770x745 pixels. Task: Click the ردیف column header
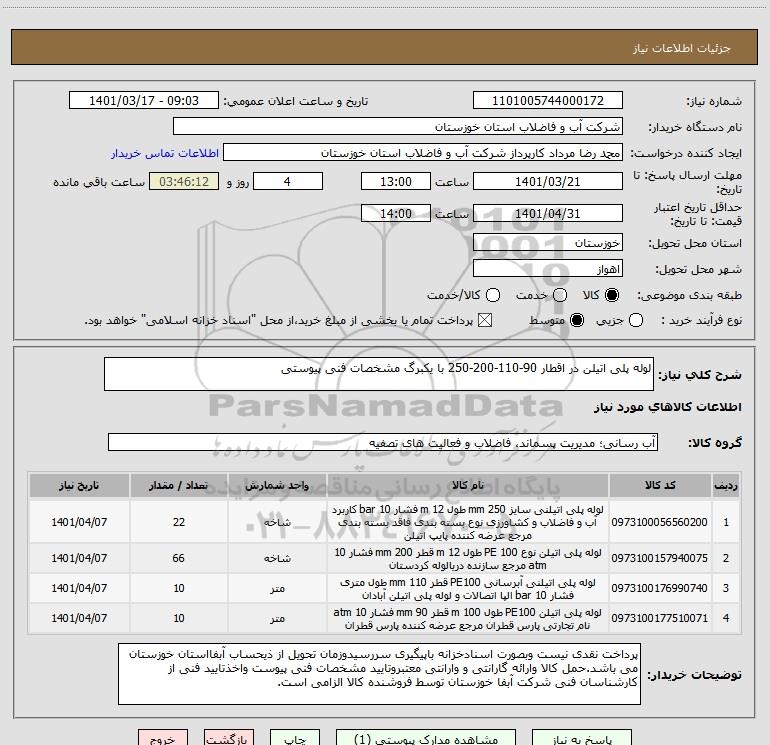pyautogui.click(x=726, y=485)
